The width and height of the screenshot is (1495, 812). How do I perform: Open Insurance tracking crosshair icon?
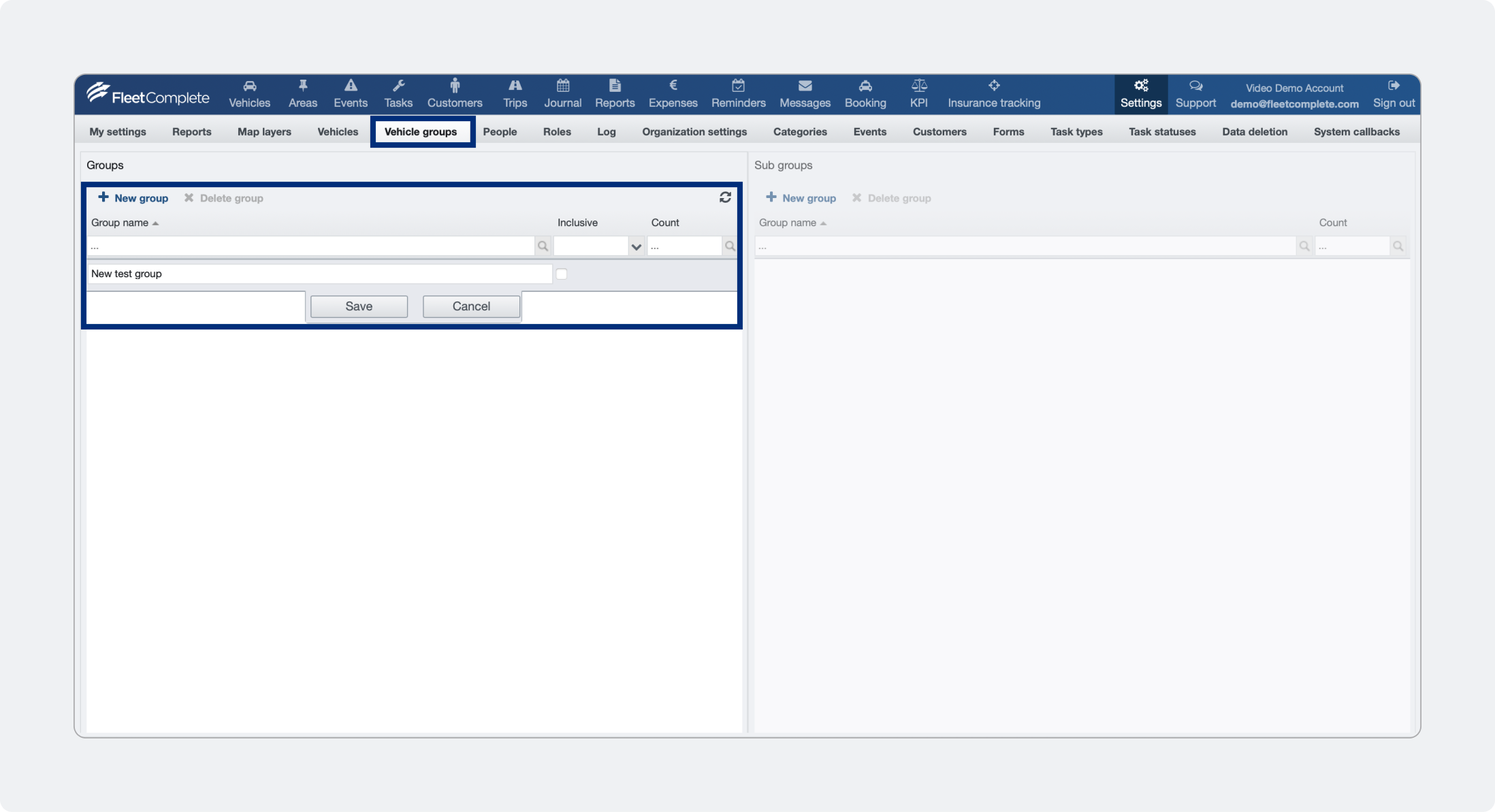[993, 86]
